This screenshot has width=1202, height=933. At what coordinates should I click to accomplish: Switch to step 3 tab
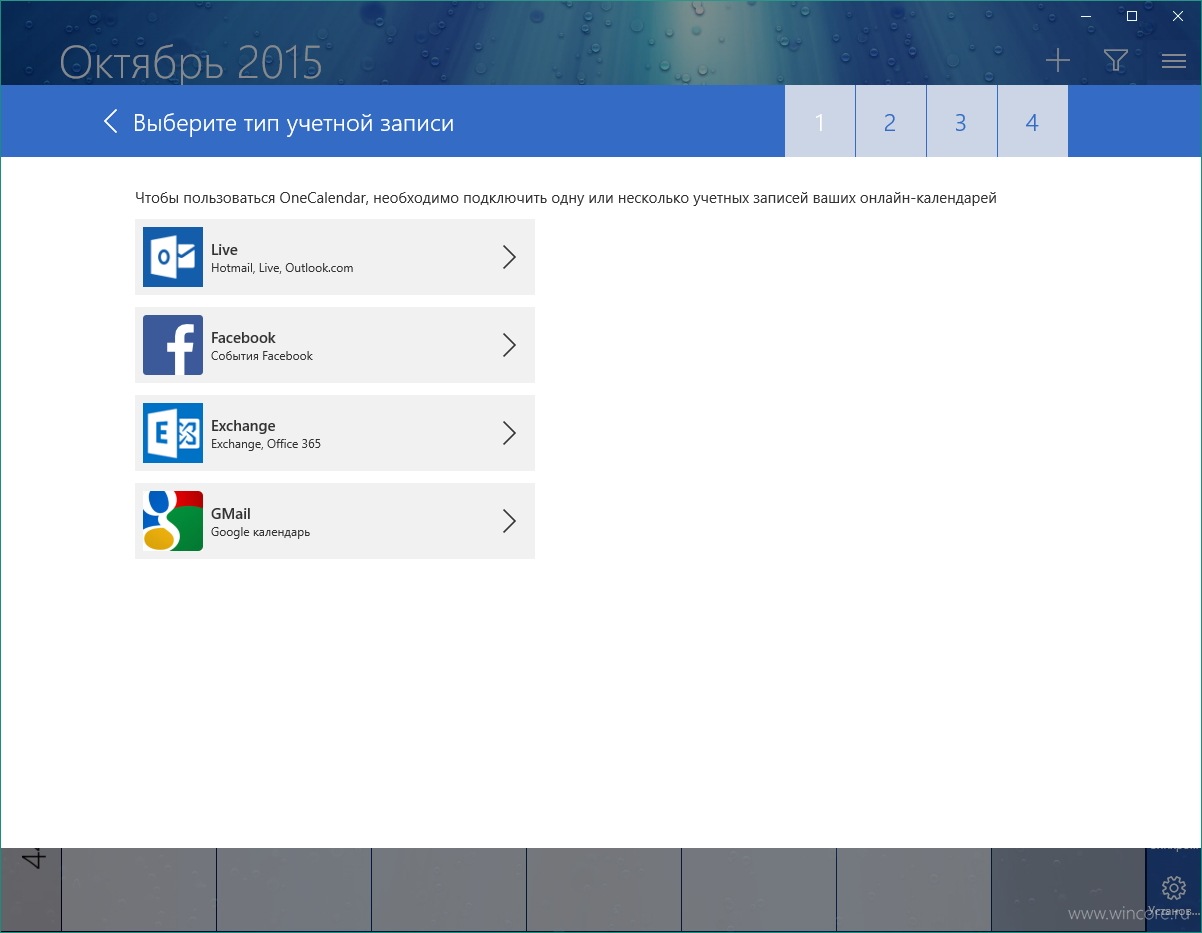(x=961, y=122)
